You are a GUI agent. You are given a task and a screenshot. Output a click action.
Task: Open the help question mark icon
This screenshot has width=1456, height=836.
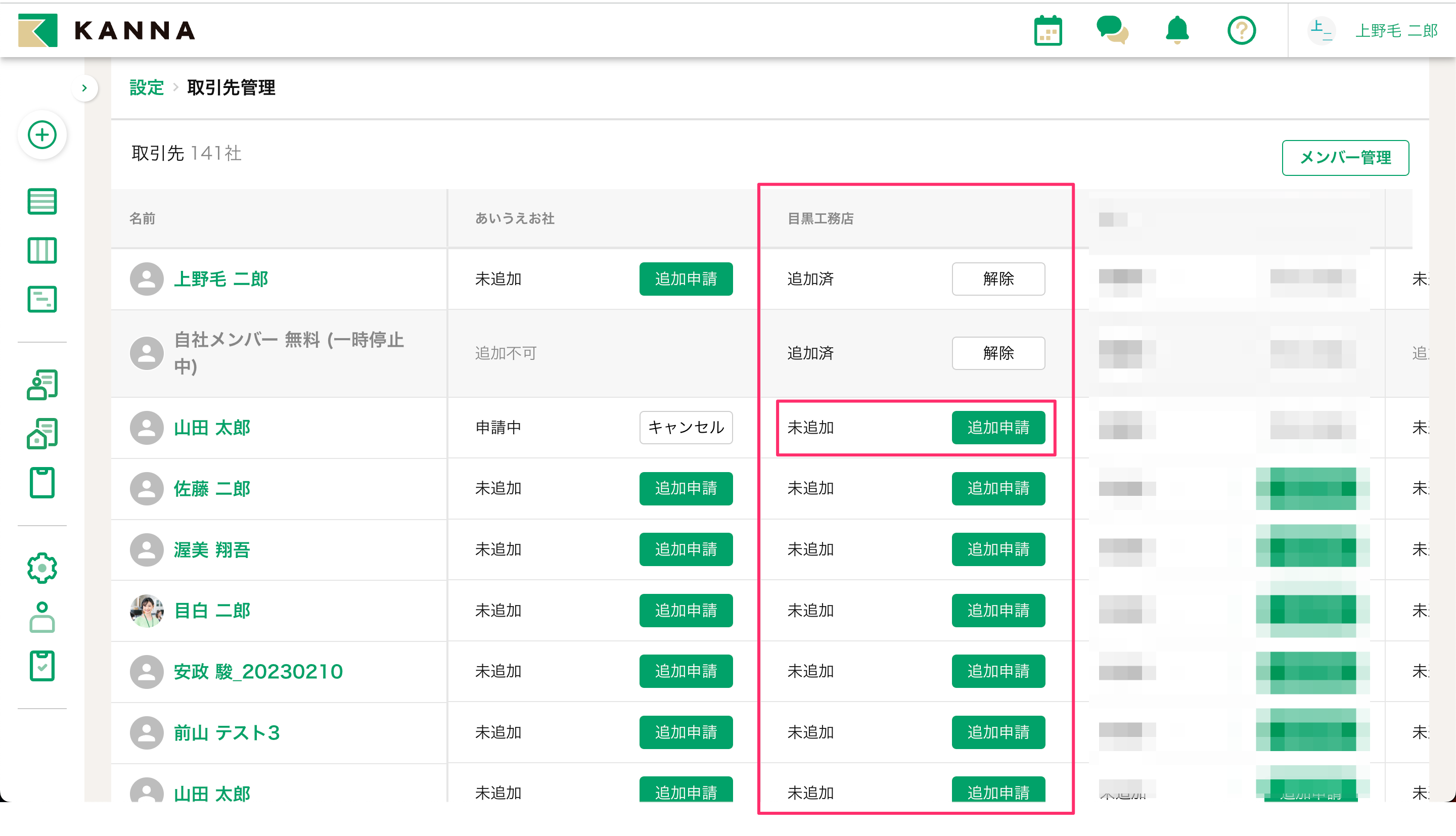point(1241,30)
